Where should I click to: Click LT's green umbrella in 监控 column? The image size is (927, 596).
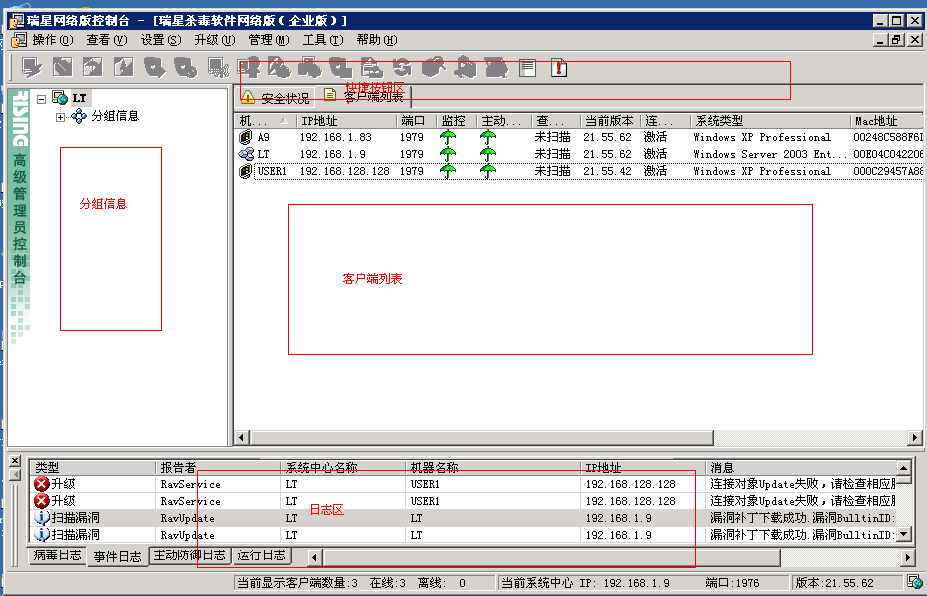click(448, 154)
